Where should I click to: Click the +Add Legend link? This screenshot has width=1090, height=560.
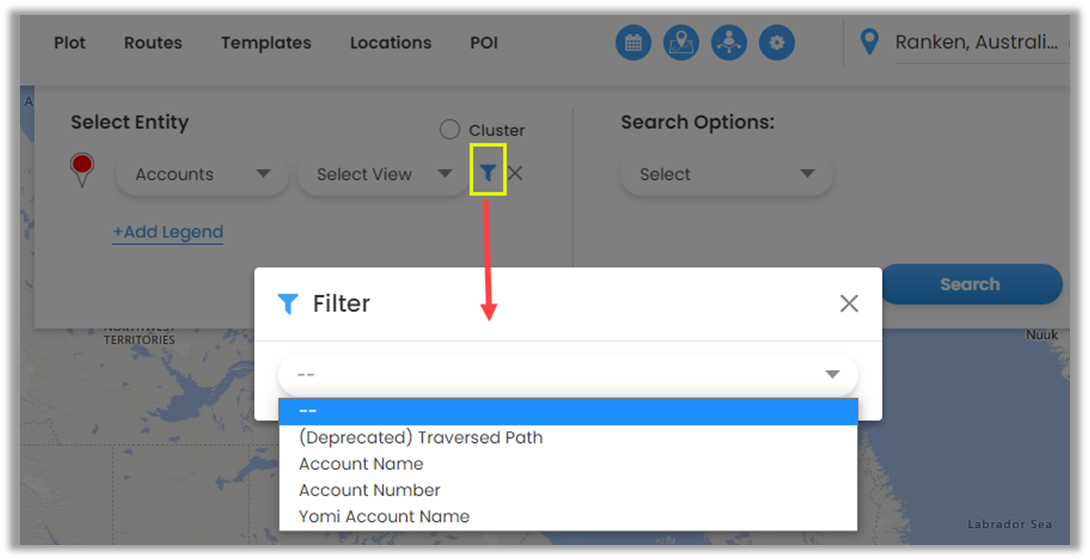coord(167,232)
